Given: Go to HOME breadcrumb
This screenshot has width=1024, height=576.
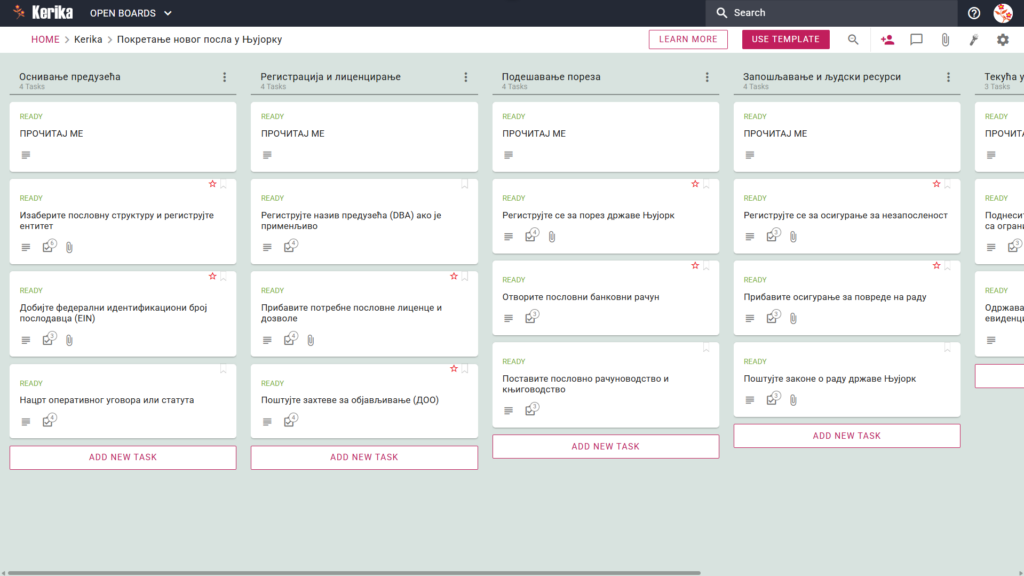Looking at the screenshot, I should pyautogui.click(x=45, y=39).
